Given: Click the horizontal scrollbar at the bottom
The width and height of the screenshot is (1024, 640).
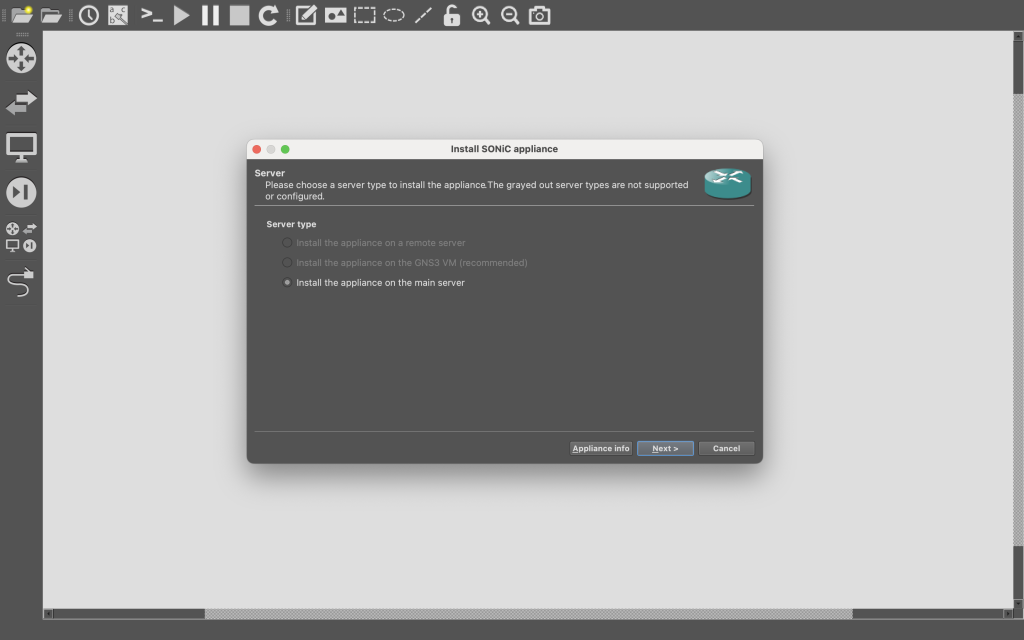Looking at the screenshot, I should [528, 613].
